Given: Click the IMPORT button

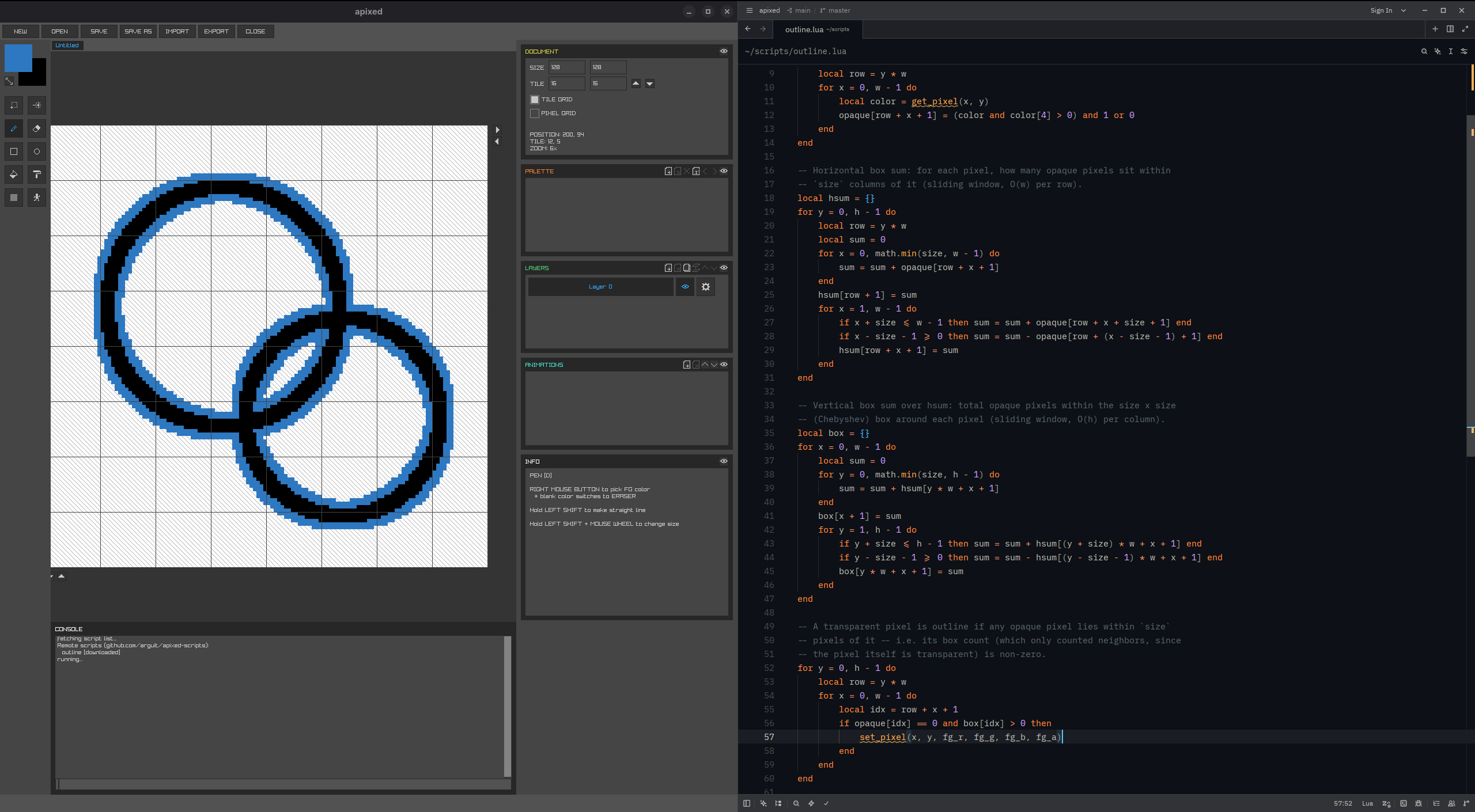Looking at the screenshot, I should [177, 32].
